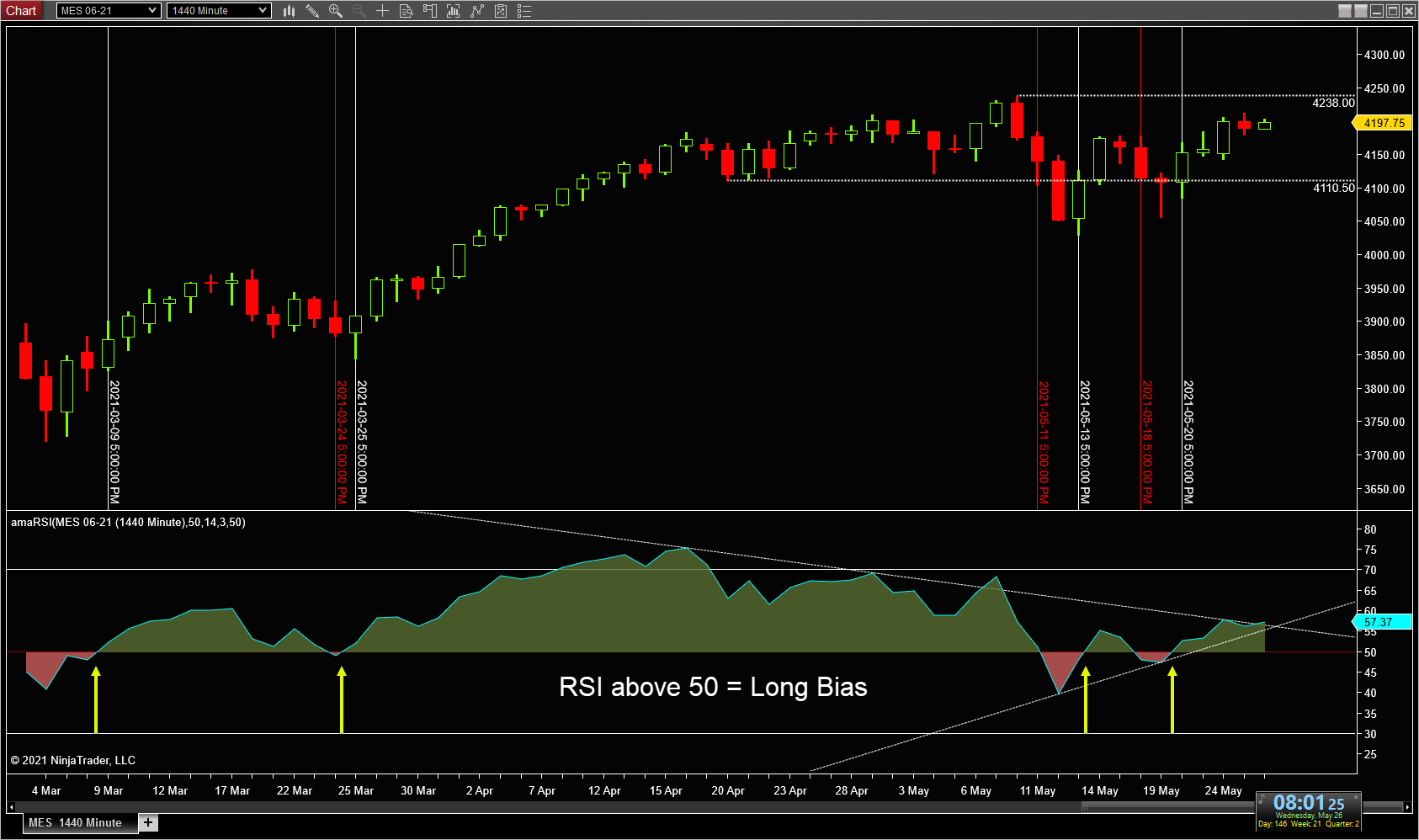
Task: Minimize the chart window
Action: 1377,11
